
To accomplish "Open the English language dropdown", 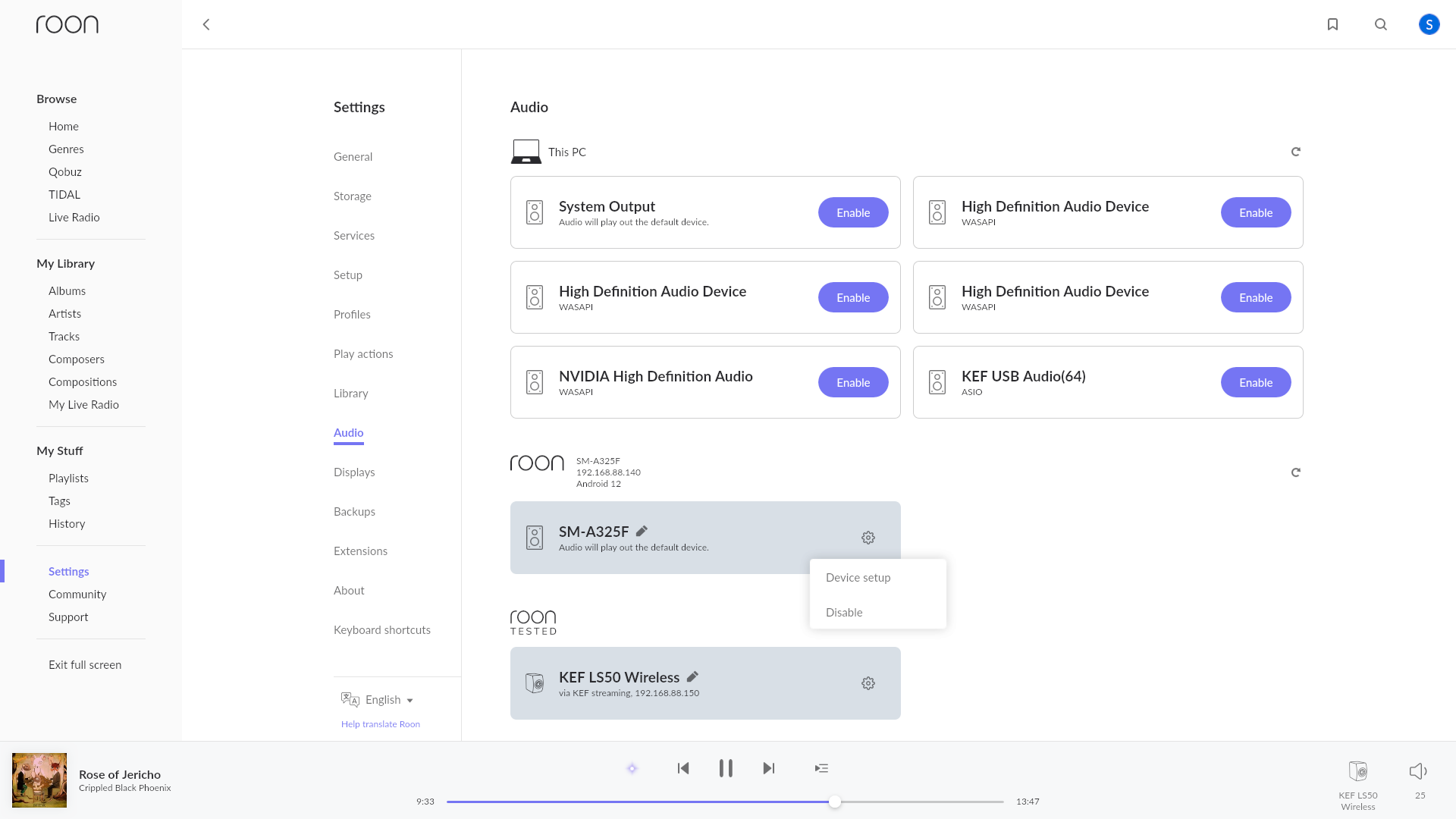I will (x=389, y=700).
